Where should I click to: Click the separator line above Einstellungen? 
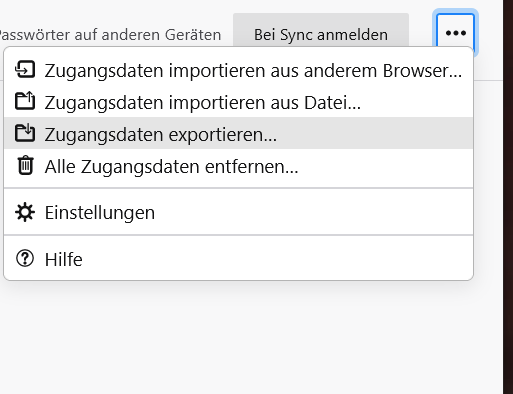coord(239,188)
